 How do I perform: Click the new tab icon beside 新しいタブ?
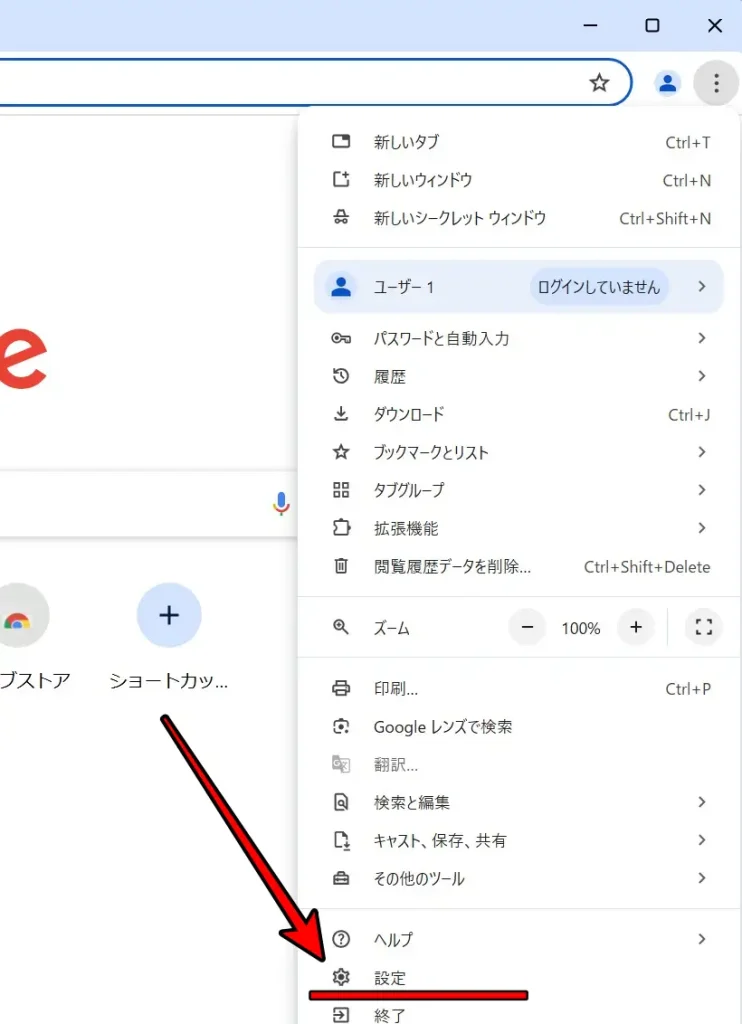tap(341, 141)
